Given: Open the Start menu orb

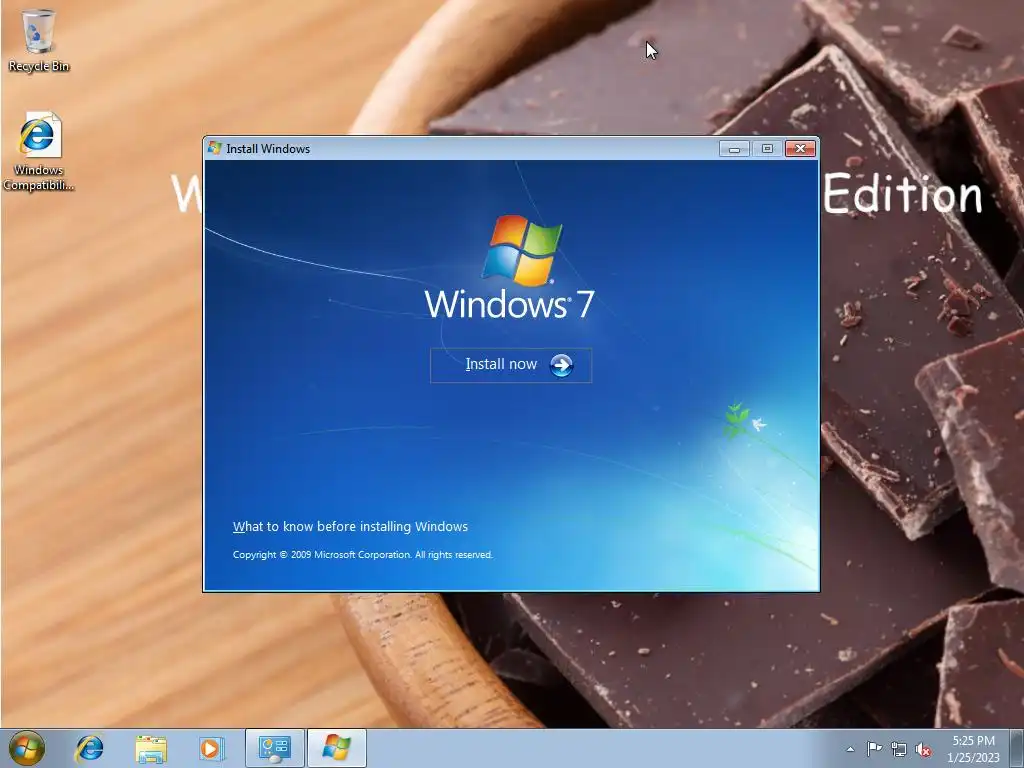Looking at the screenshot, I should click(27, 748).
